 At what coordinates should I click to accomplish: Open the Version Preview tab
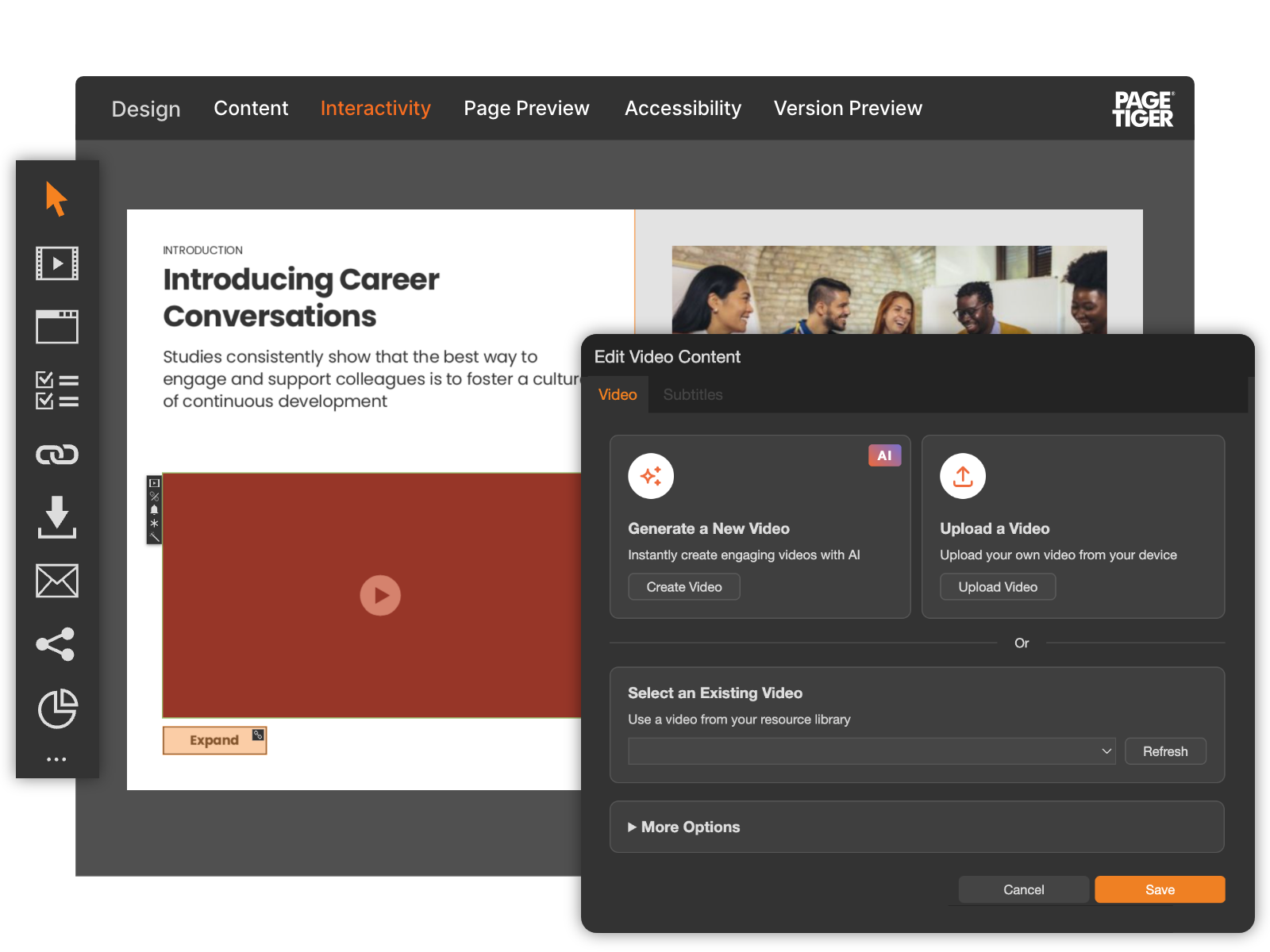(x=848, y=108)
